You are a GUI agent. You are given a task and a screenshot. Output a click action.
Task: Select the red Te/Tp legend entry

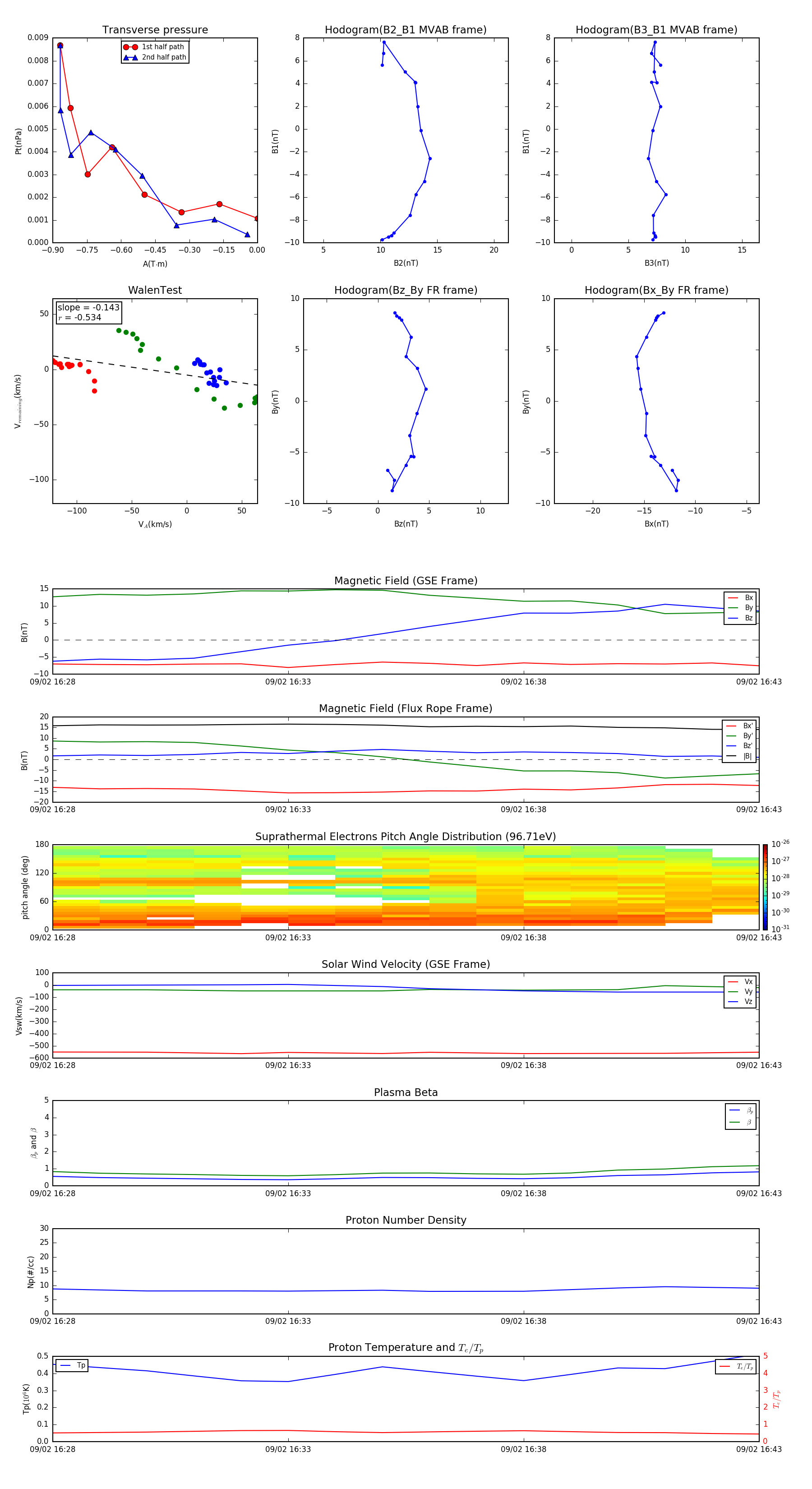736,1367
